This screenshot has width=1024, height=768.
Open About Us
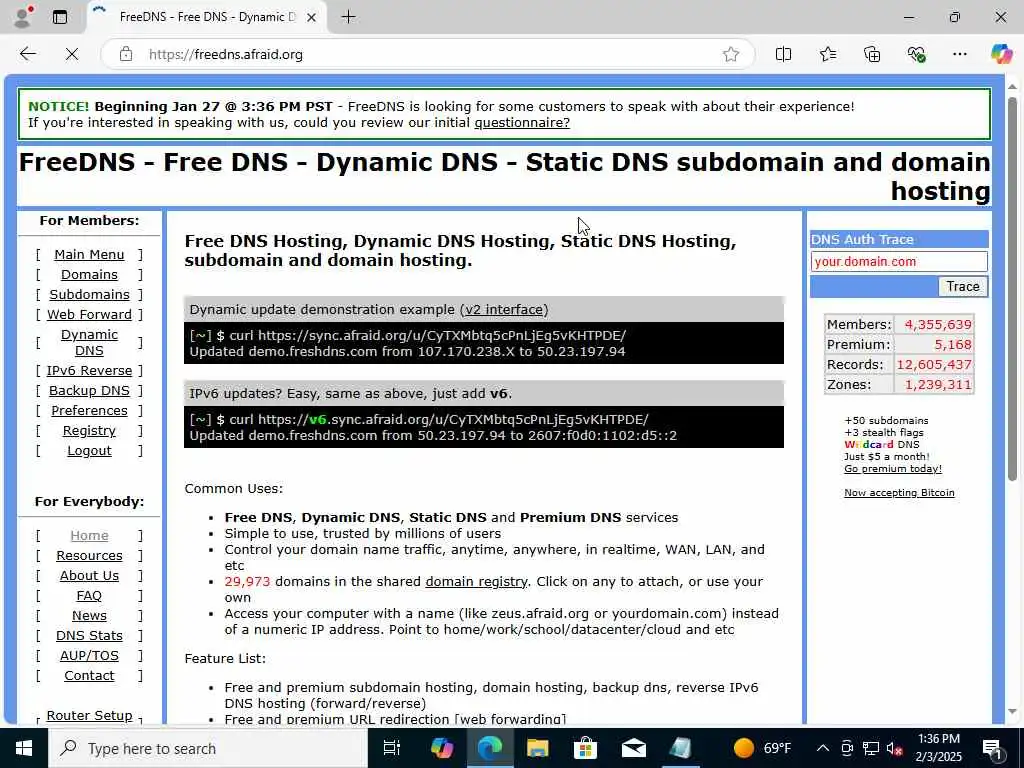pos(89,575)
